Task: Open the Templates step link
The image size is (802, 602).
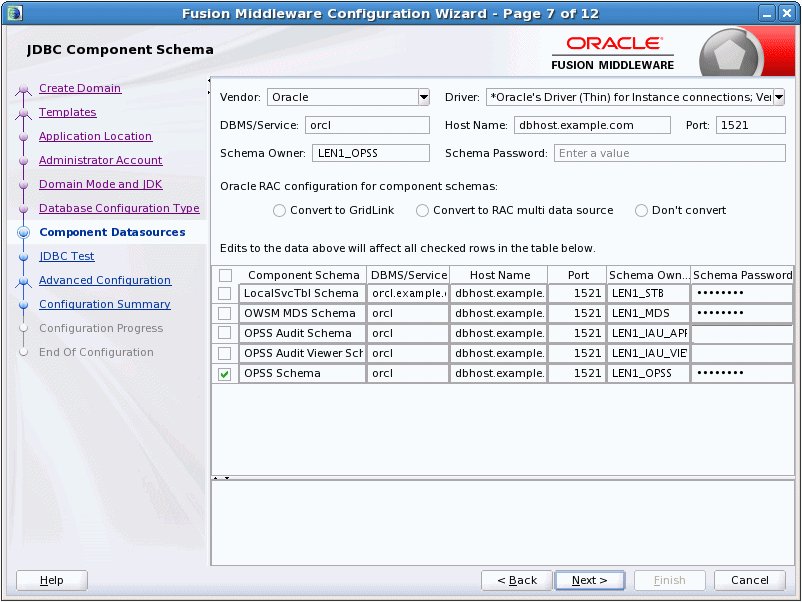Action: tap(68, 112)
